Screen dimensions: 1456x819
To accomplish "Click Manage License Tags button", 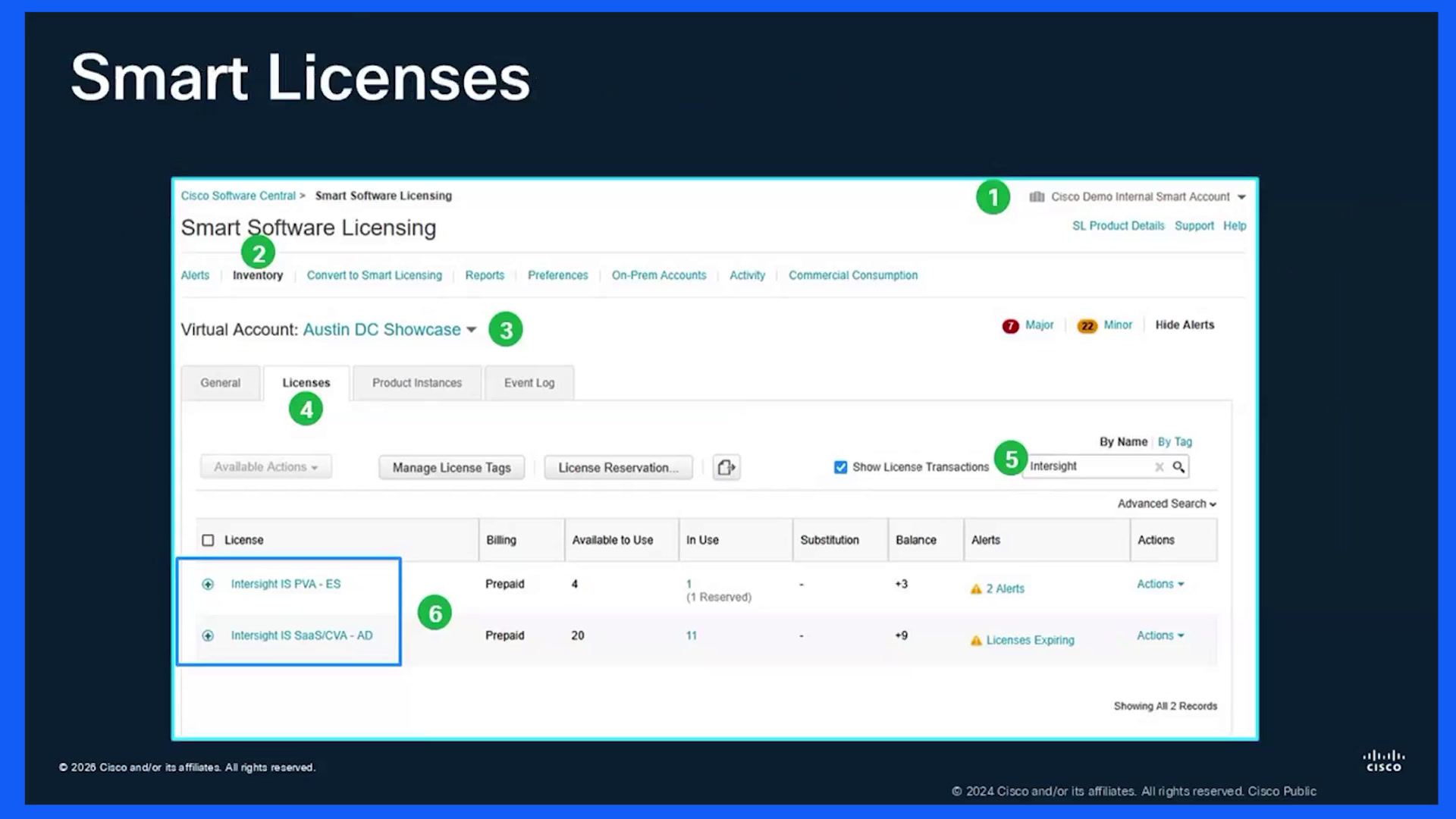I will pos(452,468).
